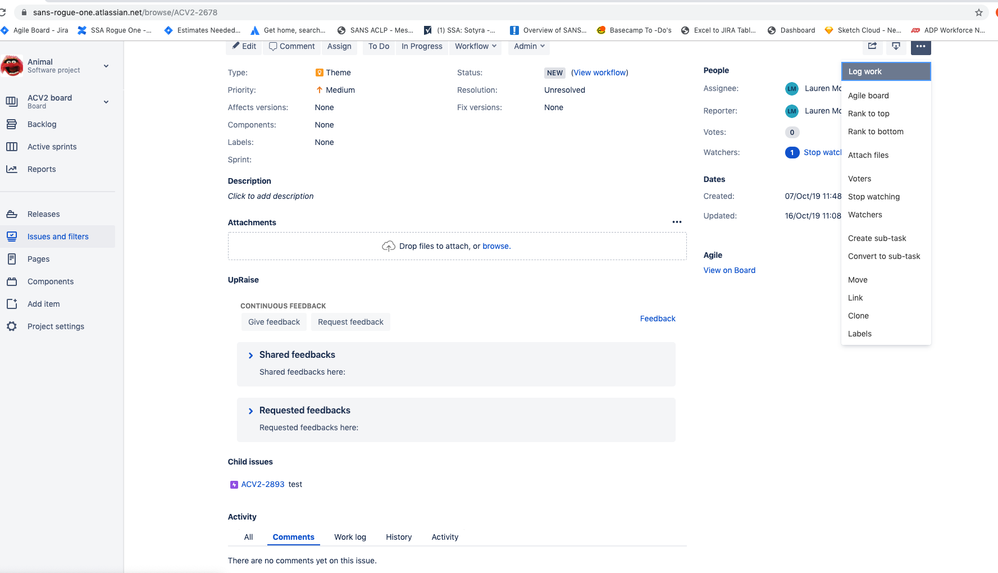Image resolution: width=998 pixels, height=573 pixels.
Task: Open the Reports chart icon
Action: pos(11,169)
